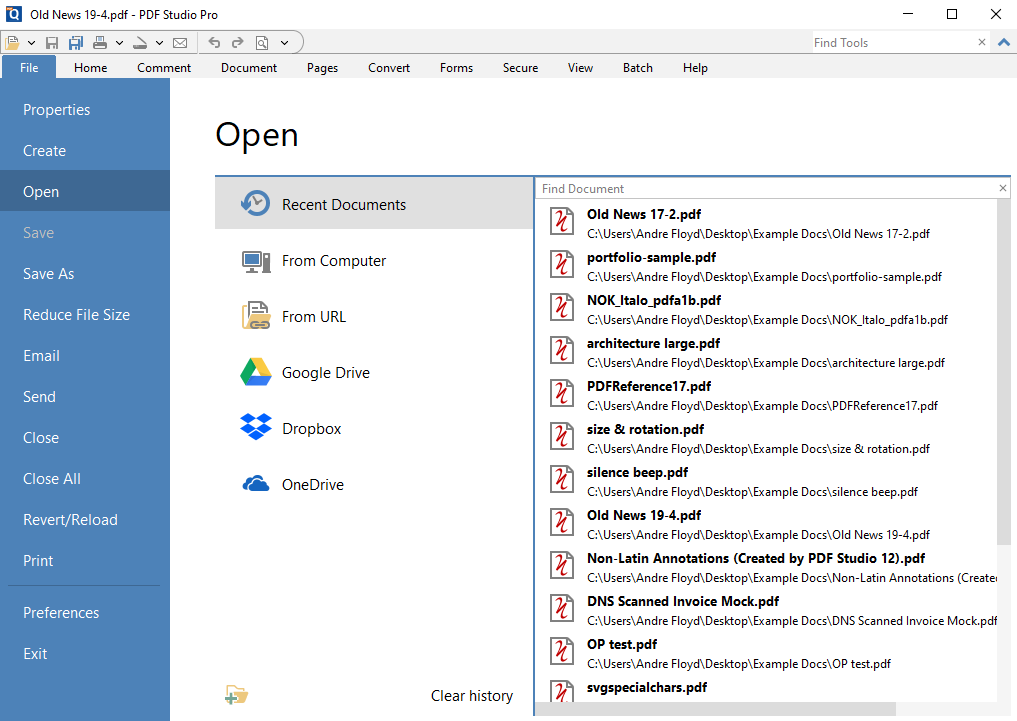
Task: Click PDF icon for Non-Latin Annotations file
Action: point(562,565)
